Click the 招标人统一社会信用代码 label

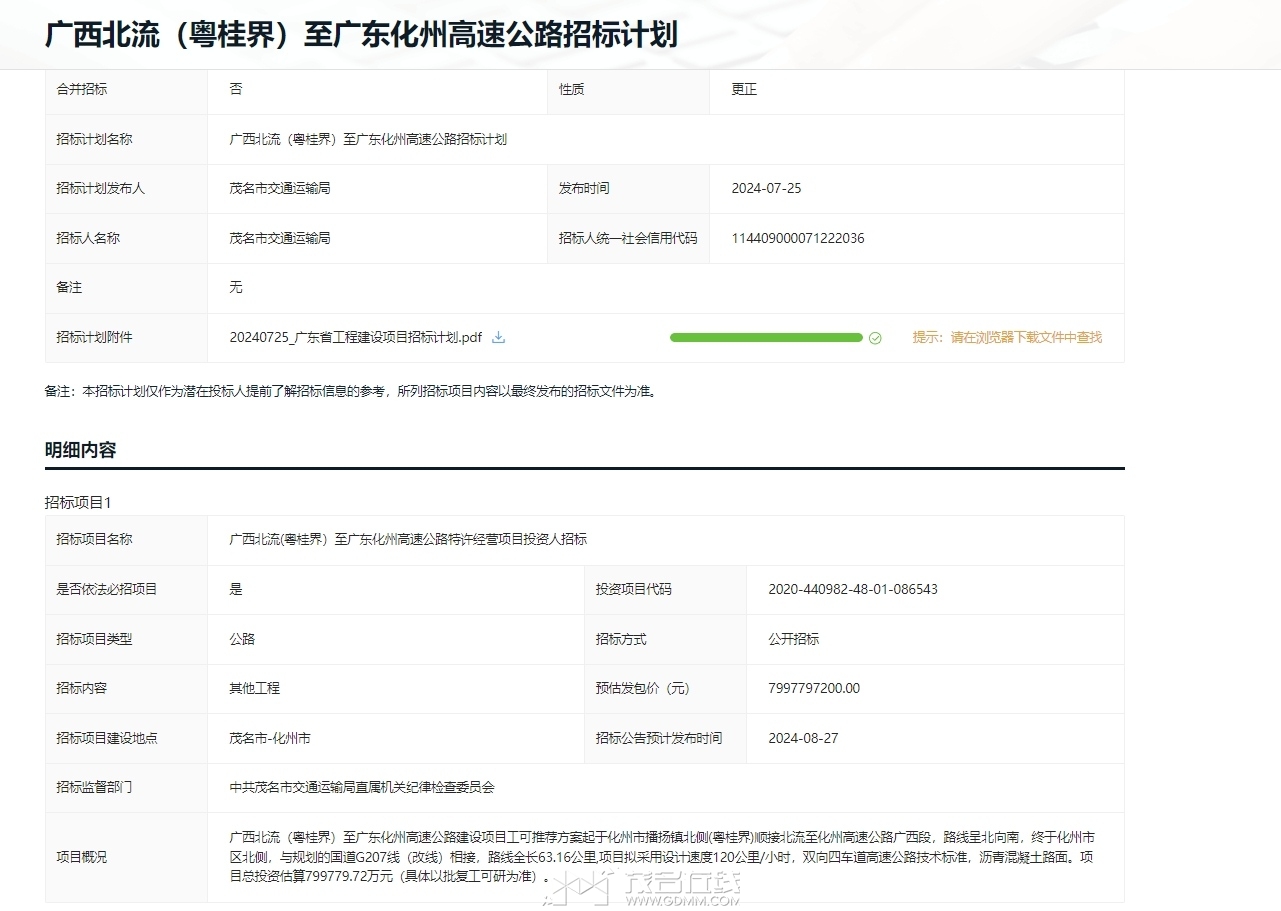tap(628, 238)
